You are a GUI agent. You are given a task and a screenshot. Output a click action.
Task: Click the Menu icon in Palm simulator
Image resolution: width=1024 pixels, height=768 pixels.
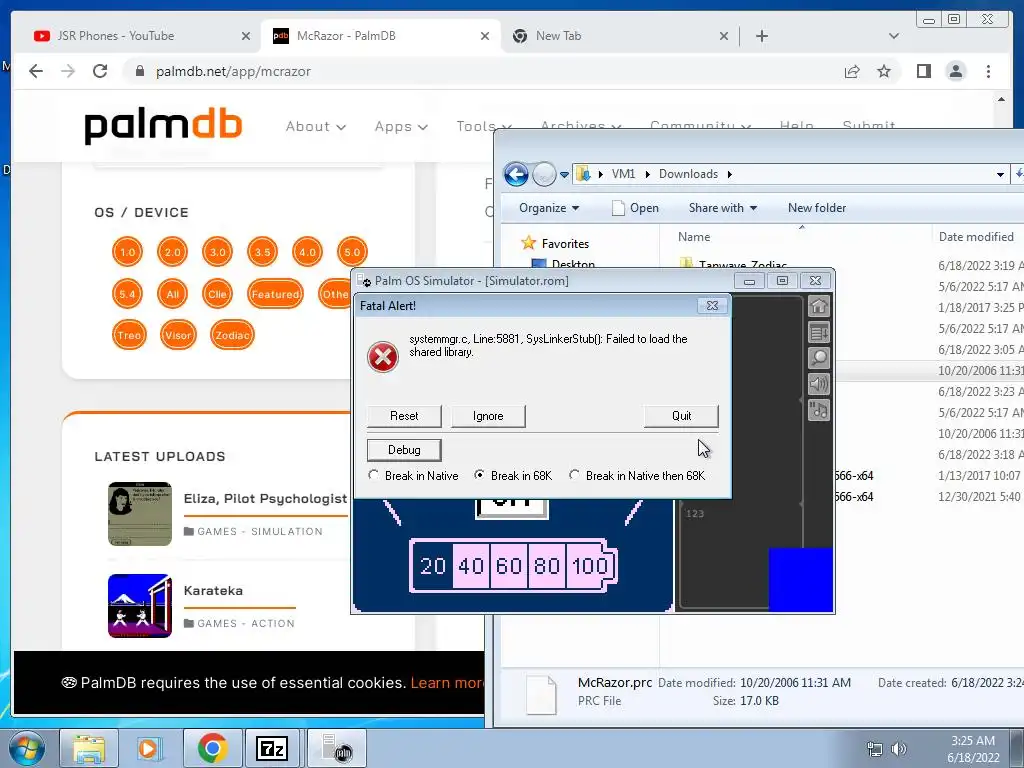click(x=819, y=332)
